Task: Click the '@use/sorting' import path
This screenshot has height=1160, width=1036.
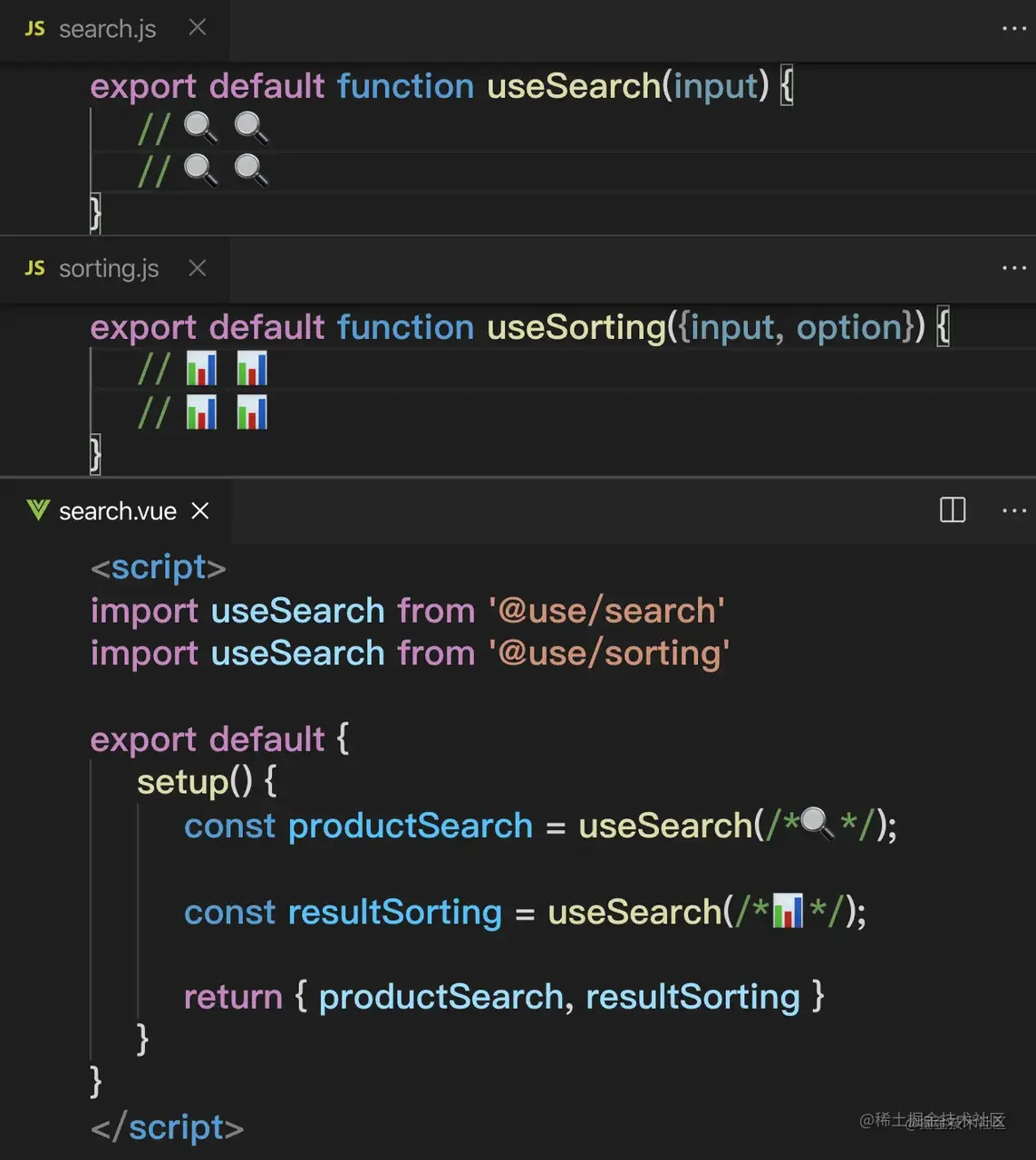Action: pyautogui.click(x=609, y=654)
